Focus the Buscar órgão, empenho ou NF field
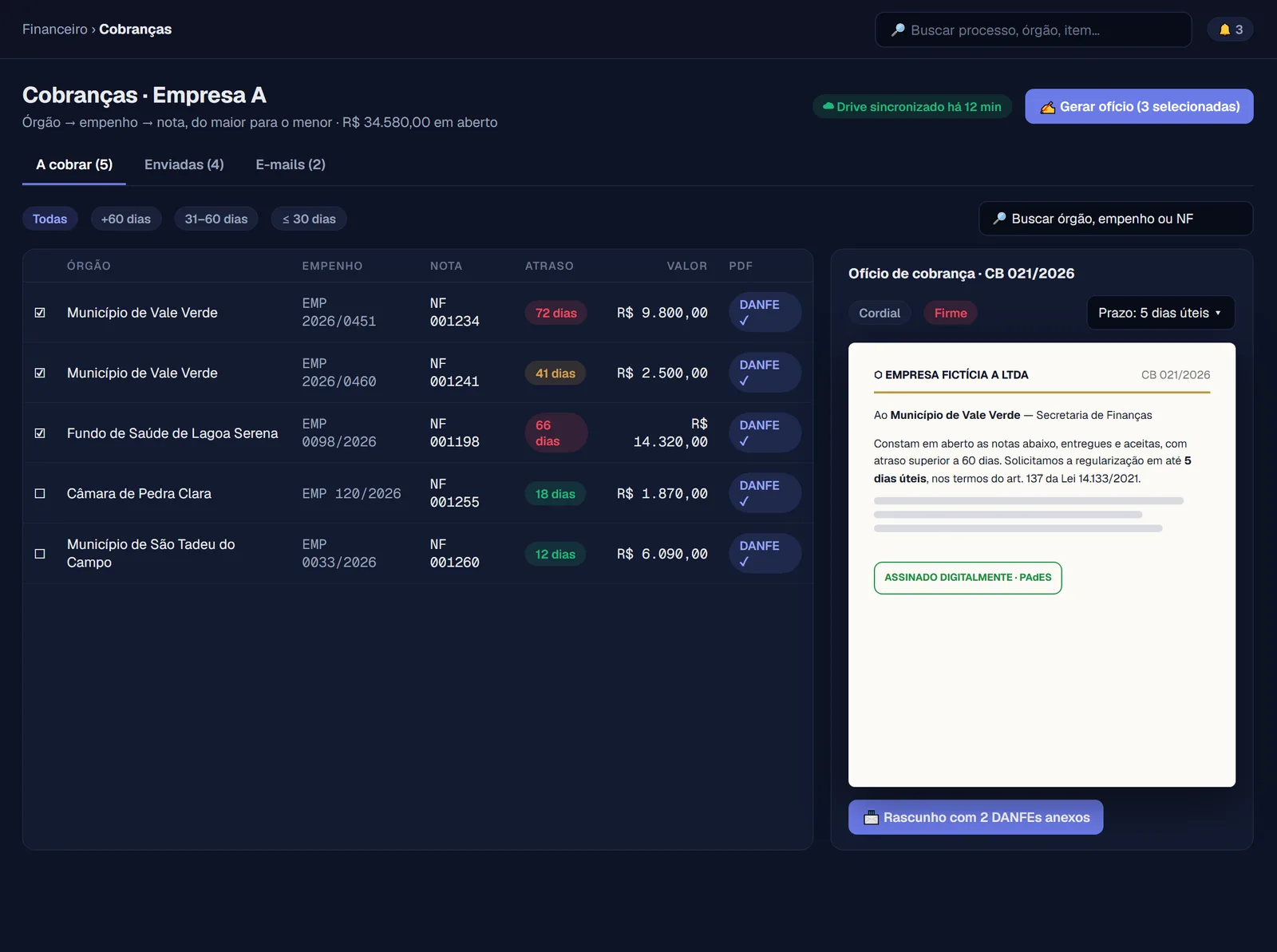The image size is (1277, 952). tap(1116, 219)
